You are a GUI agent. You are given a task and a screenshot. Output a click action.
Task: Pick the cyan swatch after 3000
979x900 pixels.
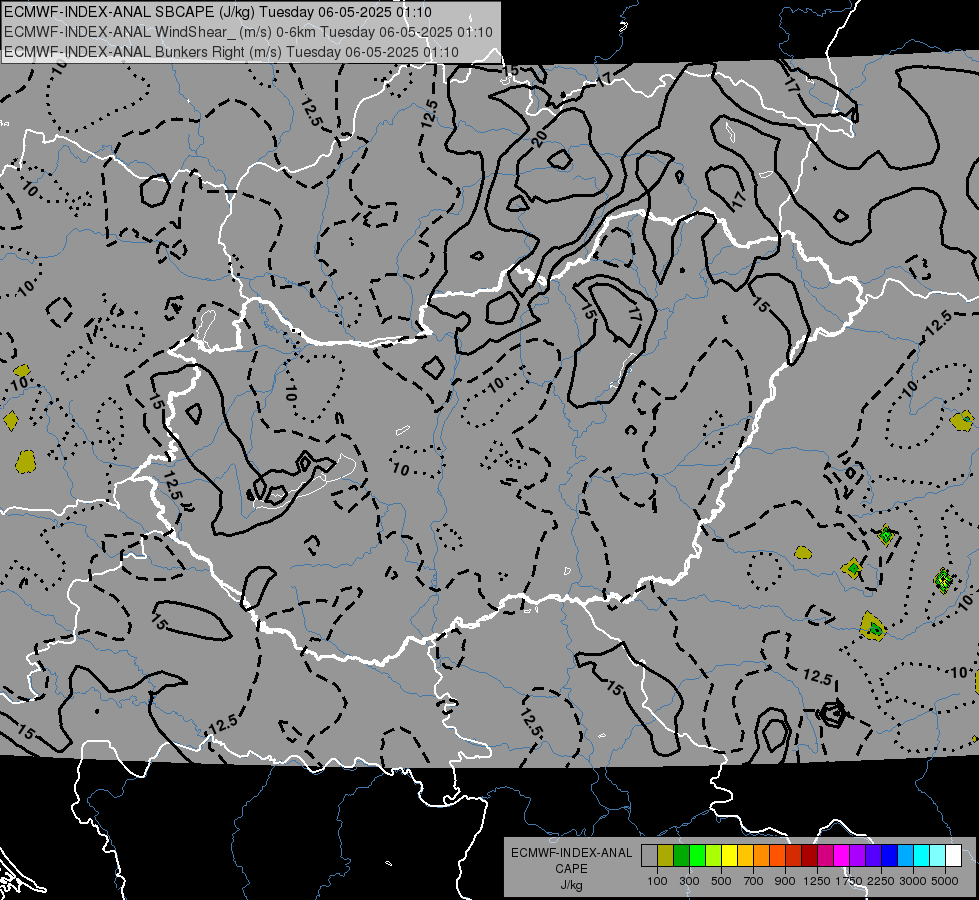coord(922,856)
